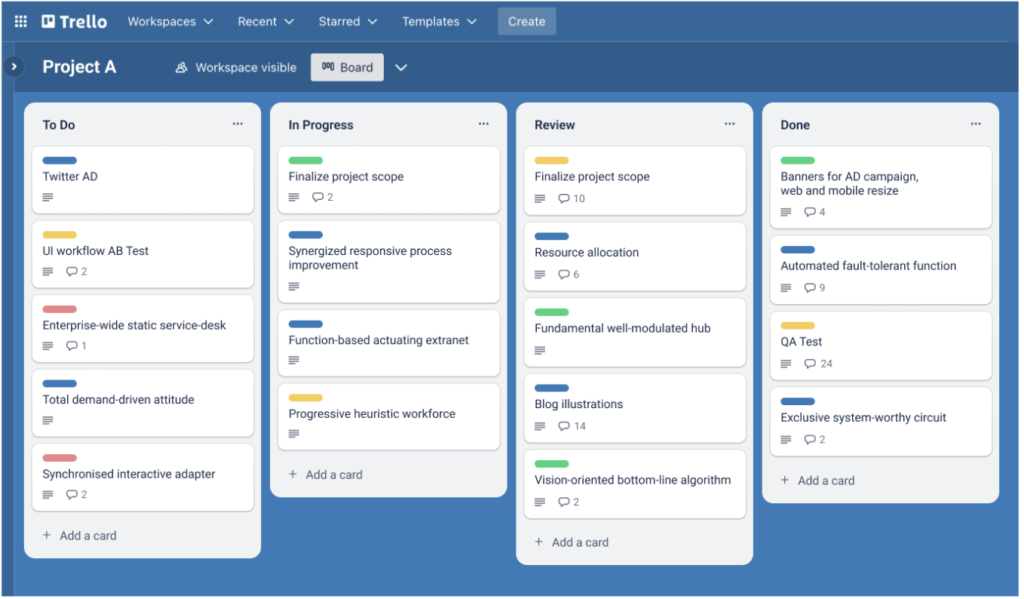Add a card to the Review list
The width and height of the screenshot is (1024, 599).
click(571, 542)
